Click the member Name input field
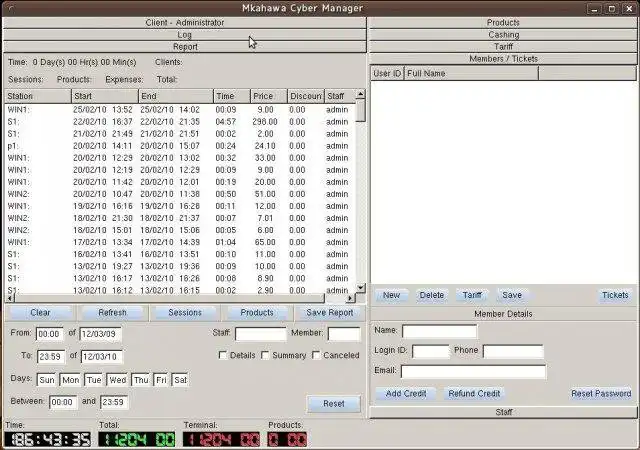The width and height of the screenshot is (640, 450). pos(440,331)
